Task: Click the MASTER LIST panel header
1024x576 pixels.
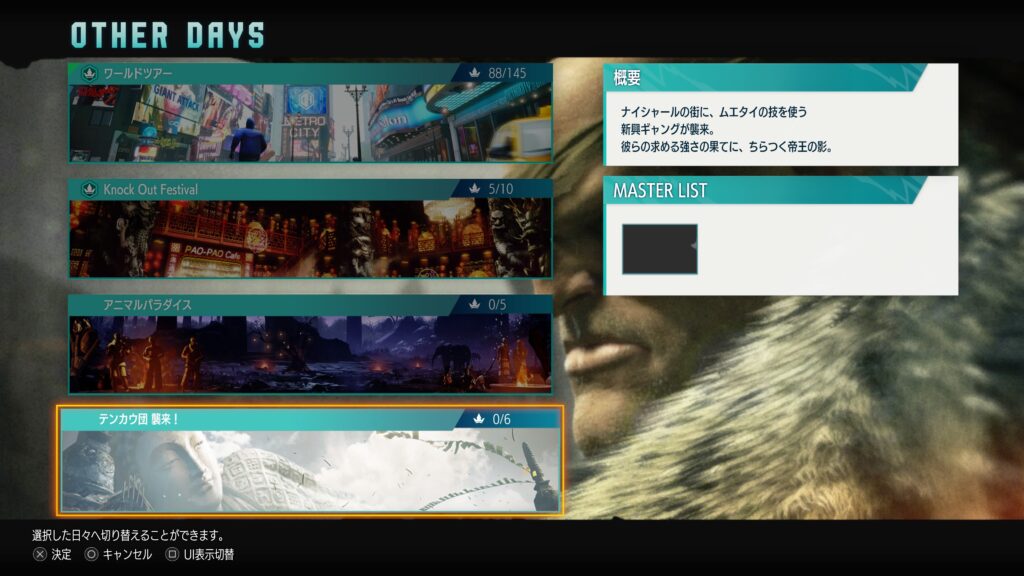Action: tap(764, 190)
